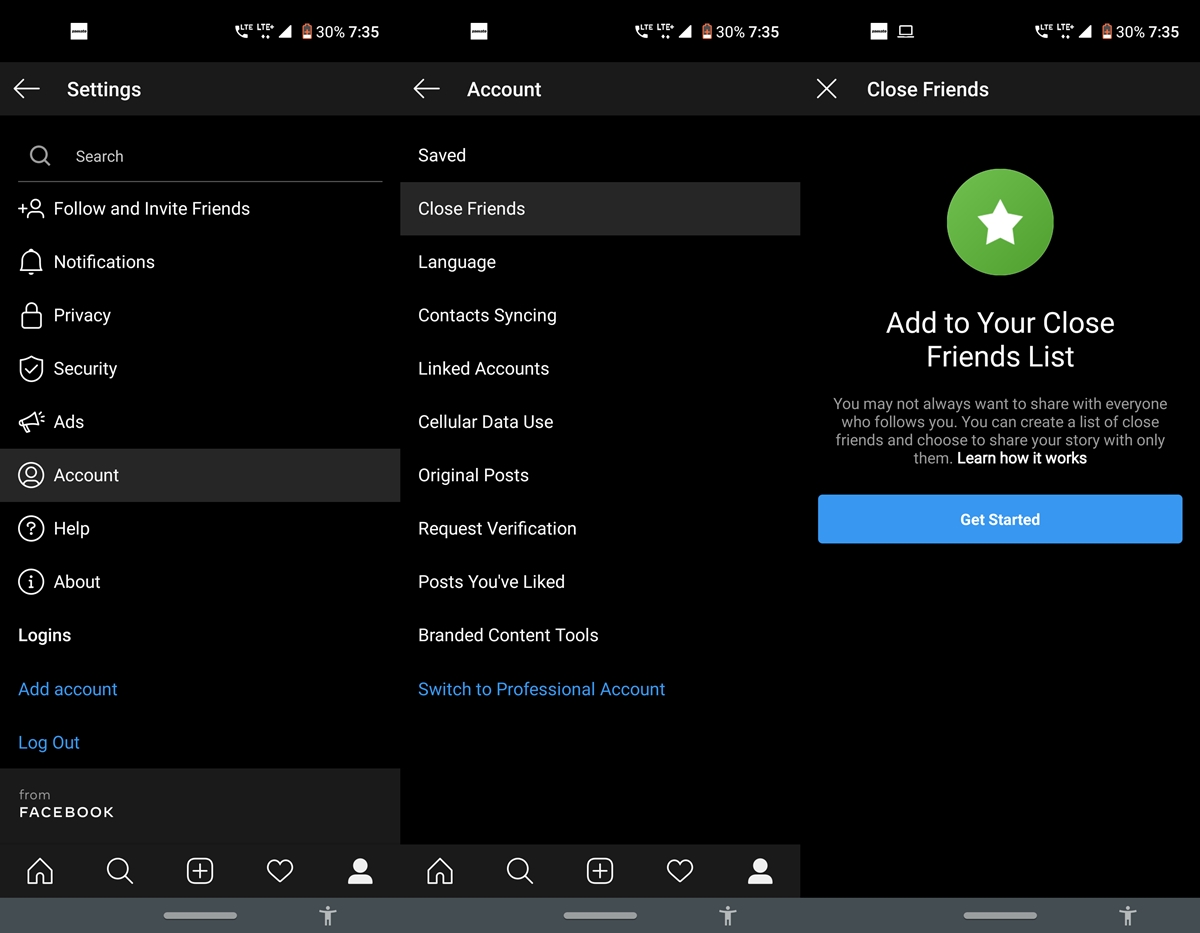Viewport: 1200px width, 933px height.
Task: Tap back arrow on Settings screen
Action: 27,89
